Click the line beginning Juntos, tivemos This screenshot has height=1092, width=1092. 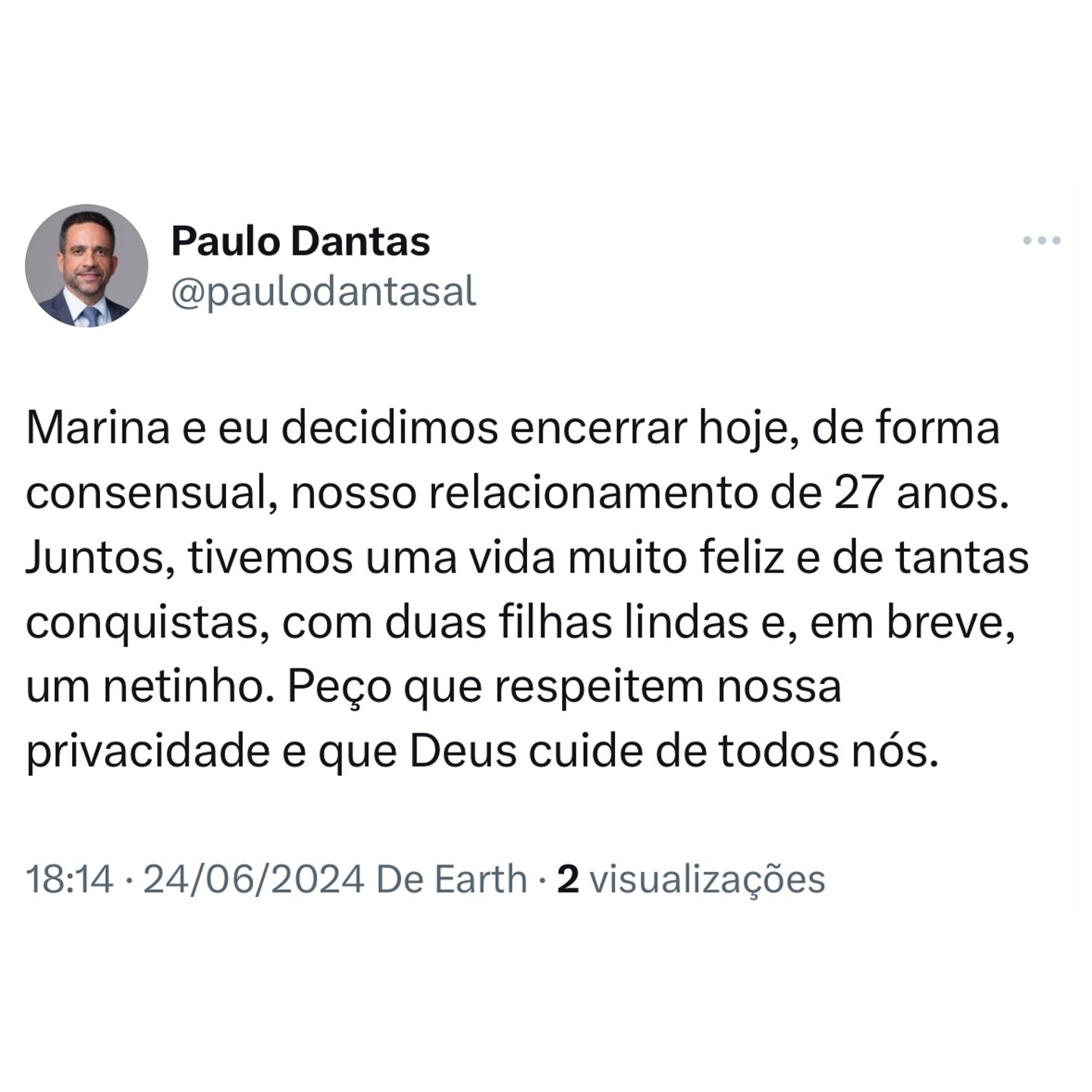pyautogui.click(x=527, y=557)
